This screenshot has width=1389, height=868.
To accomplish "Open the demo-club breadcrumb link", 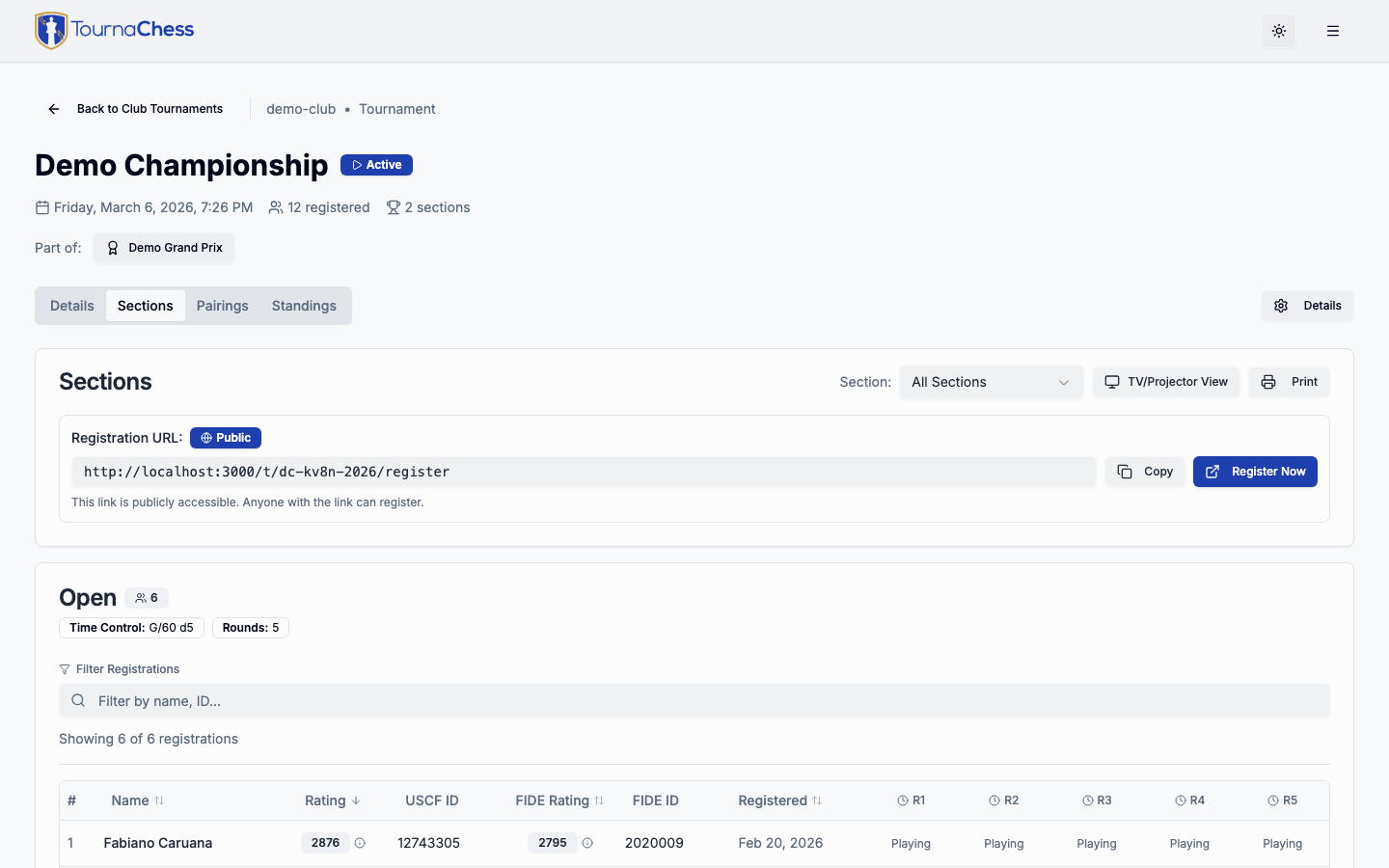I will click(300, 109).
